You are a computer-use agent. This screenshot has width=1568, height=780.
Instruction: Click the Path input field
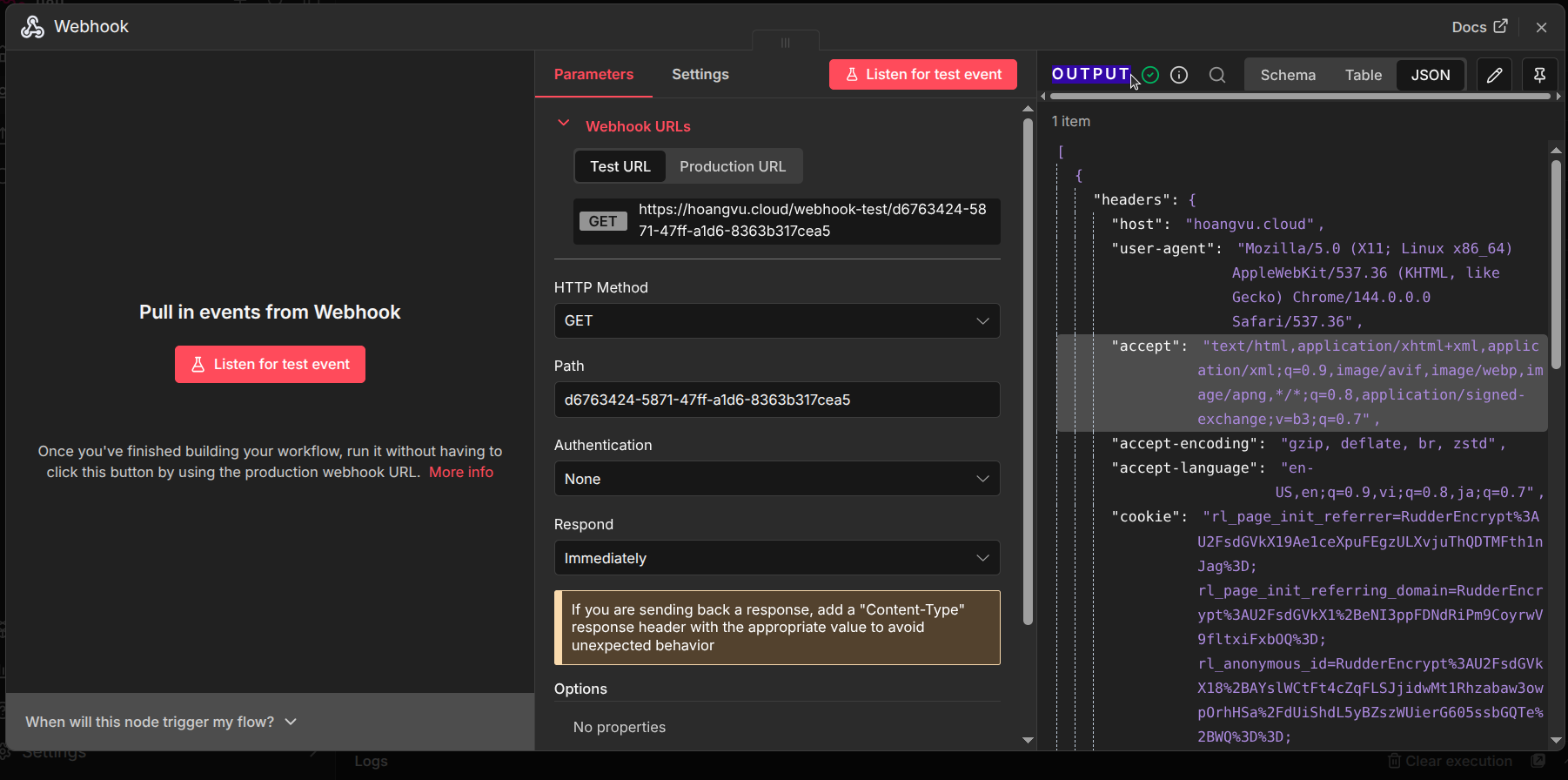pos(777,400)
